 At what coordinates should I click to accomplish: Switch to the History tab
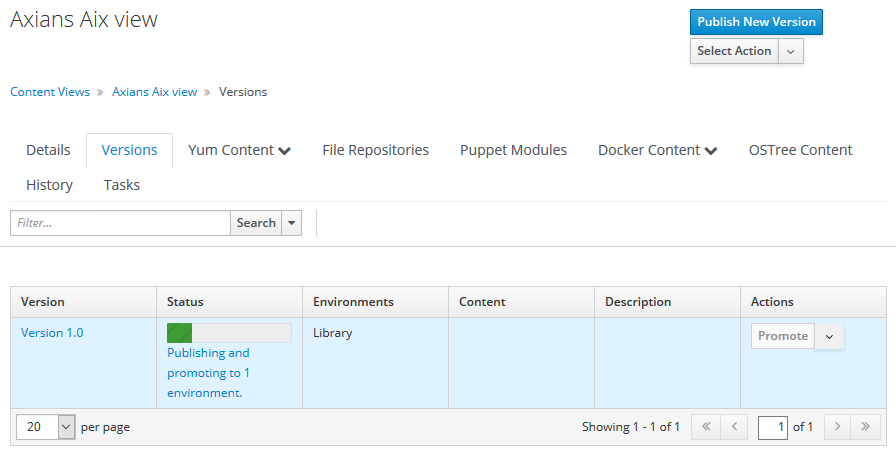coord(49,185)
